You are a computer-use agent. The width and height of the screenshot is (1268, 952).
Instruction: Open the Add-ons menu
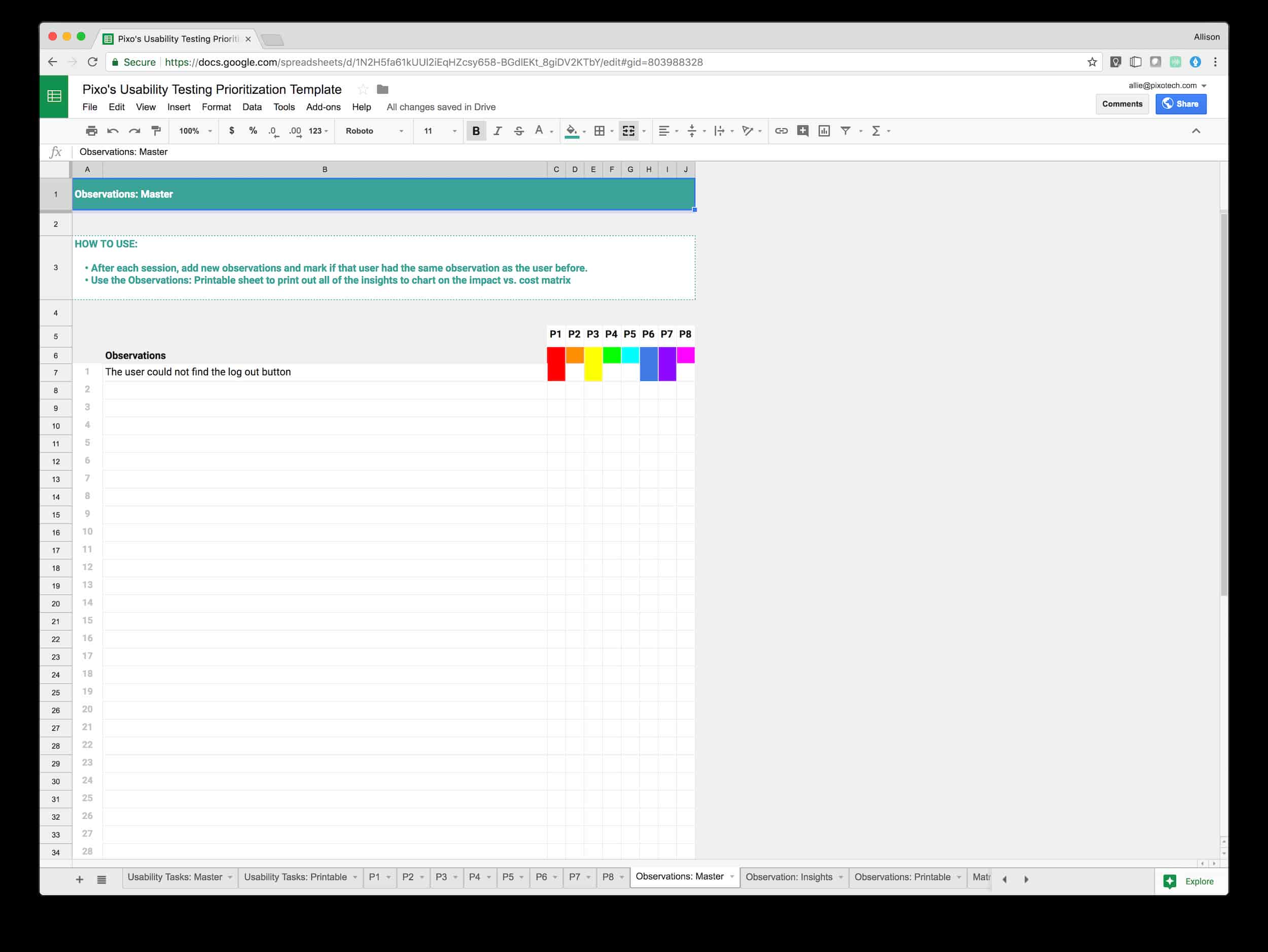coord(323,107)
